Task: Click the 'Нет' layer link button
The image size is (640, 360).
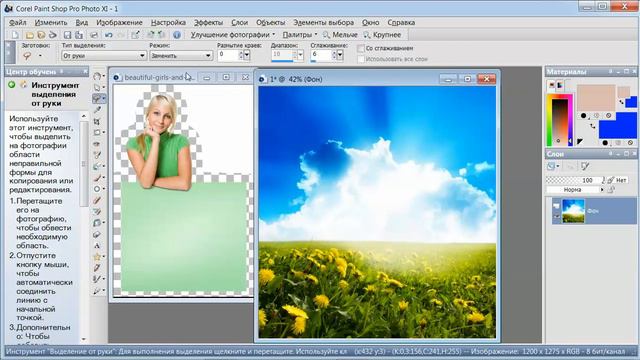Action: tap(618, 180)
